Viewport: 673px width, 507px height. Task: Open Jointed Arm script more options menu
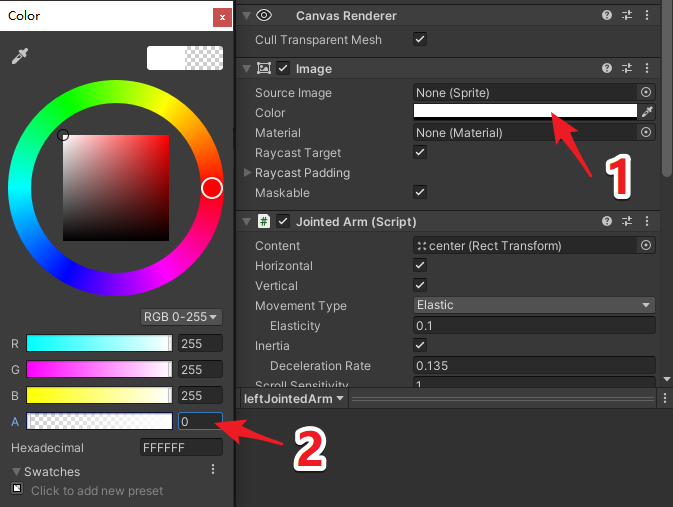point(647,221)
